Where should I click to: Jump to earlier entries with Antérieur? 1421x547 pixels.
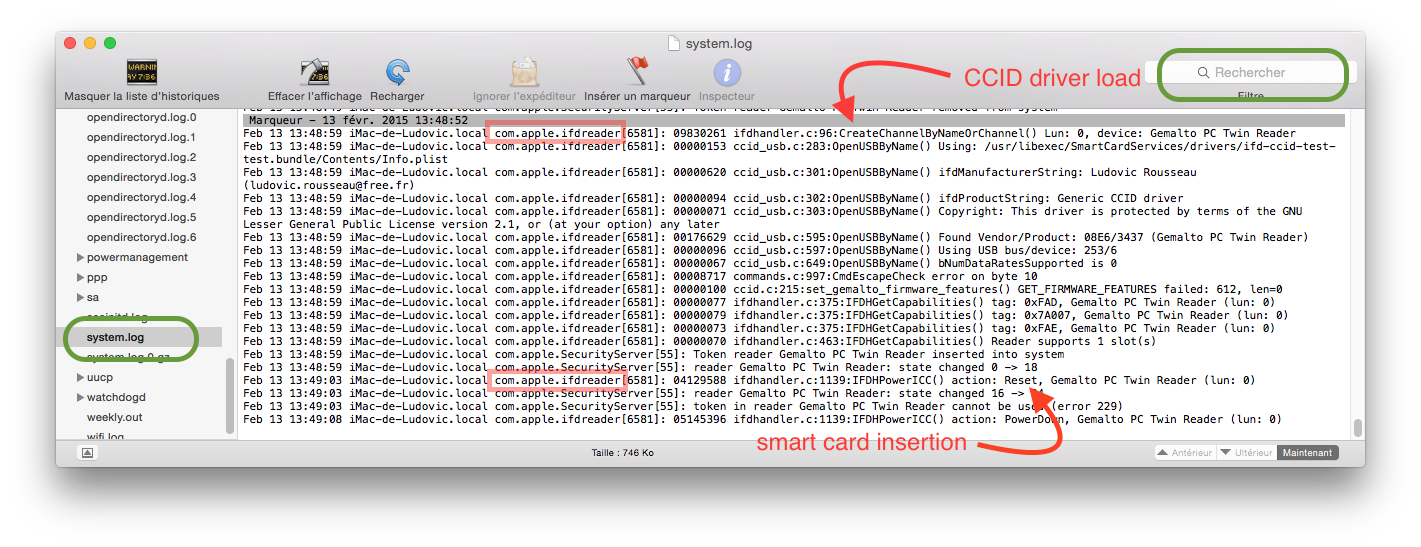[1184, 453]
